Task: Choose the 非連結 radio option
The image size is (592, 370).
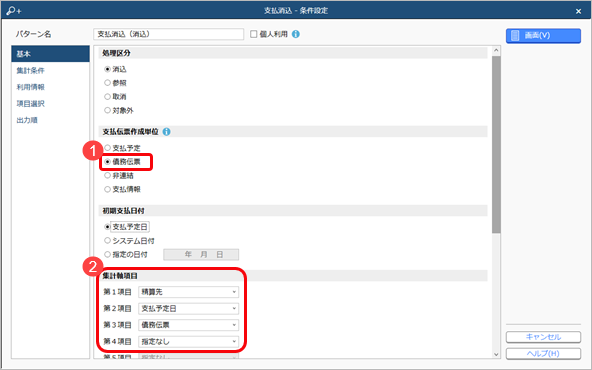Action: coord(108,176)
